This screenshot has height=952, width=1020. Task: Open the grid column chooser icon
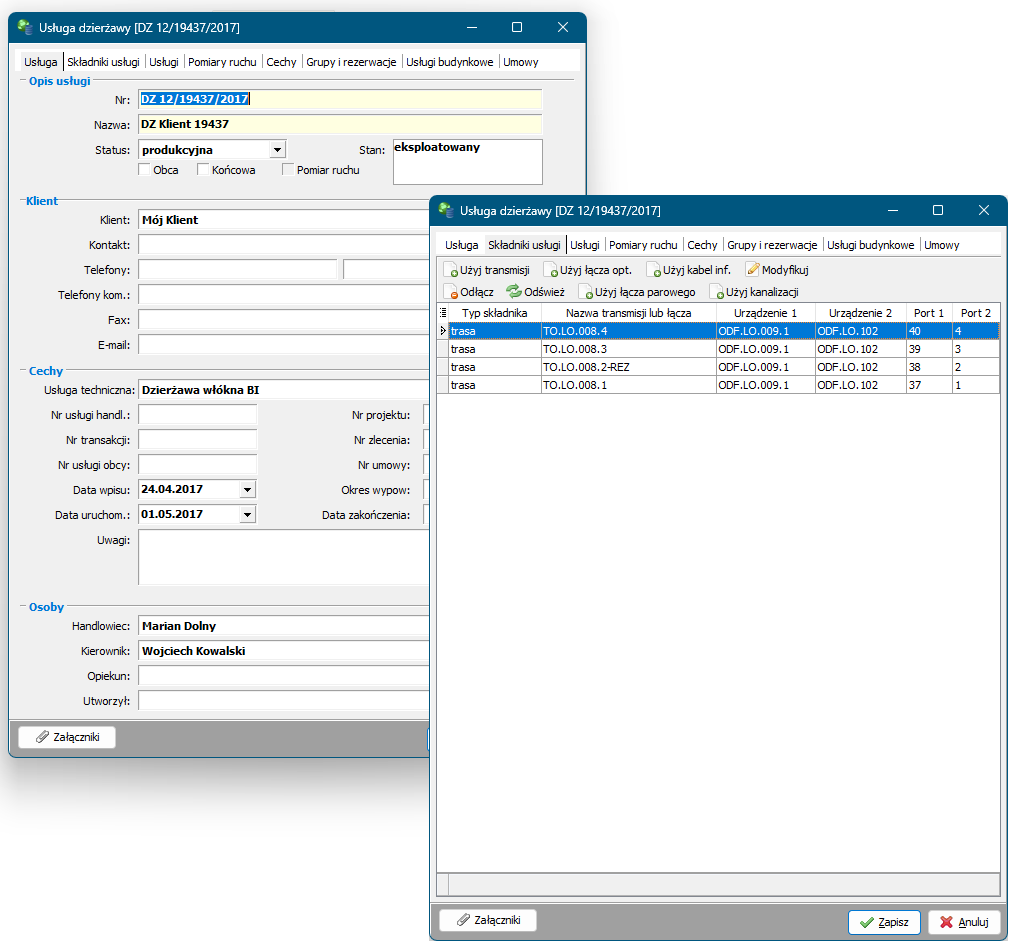point(443,313)
